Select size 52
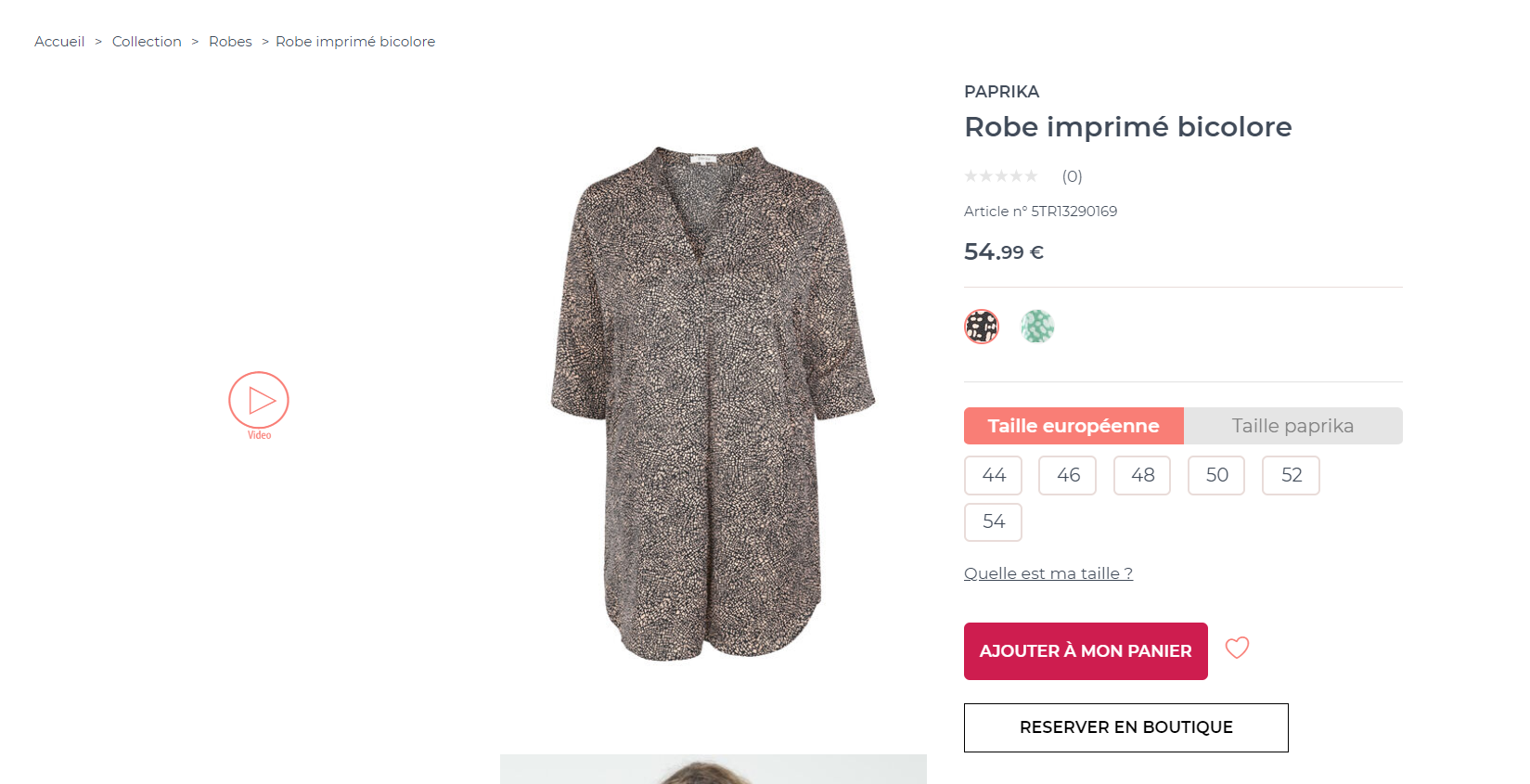This screenshot has width=1530, height=784. click(x=1291, y=475)
